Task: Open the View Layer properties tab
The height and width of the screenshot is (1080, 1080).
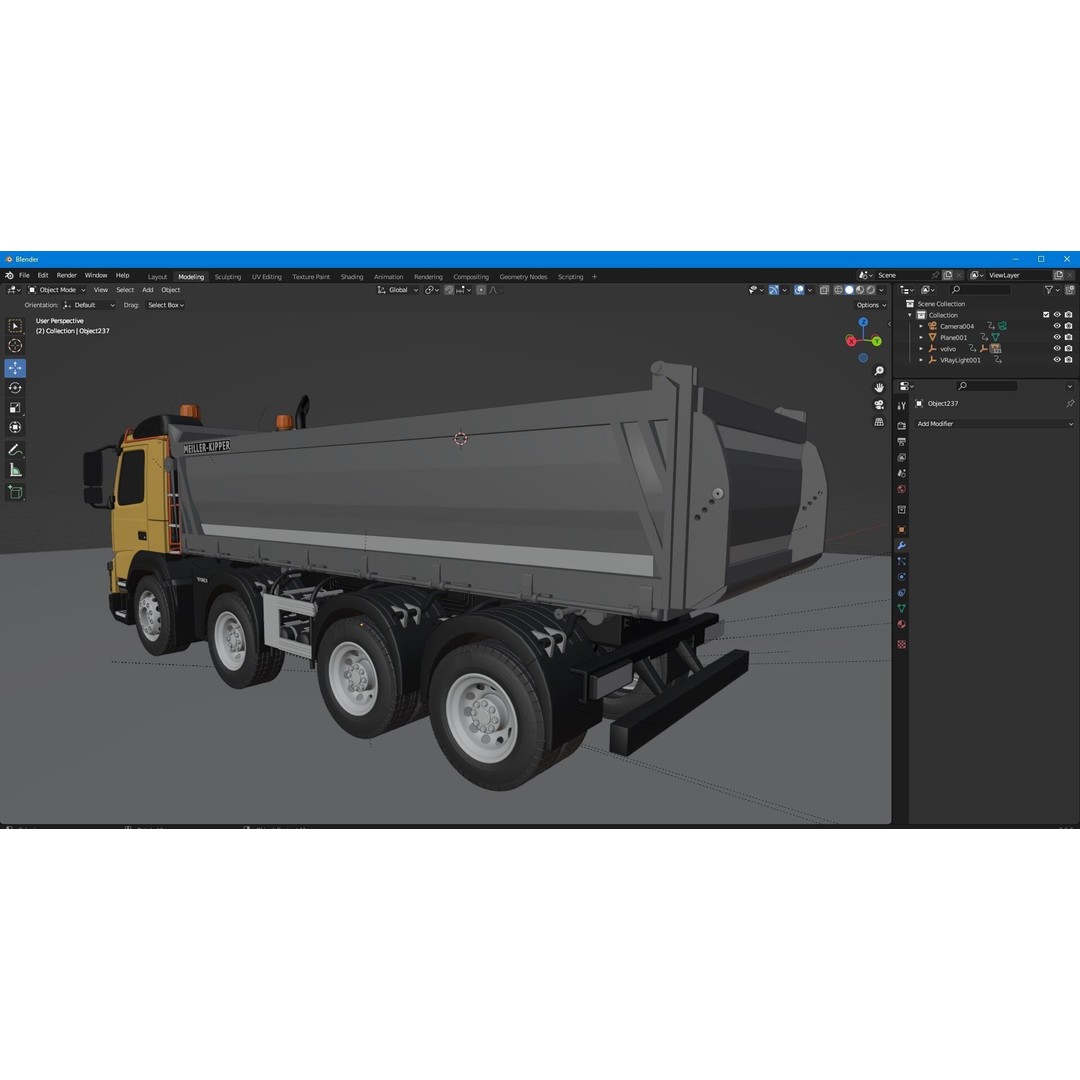Action: [x=902, y=457]
